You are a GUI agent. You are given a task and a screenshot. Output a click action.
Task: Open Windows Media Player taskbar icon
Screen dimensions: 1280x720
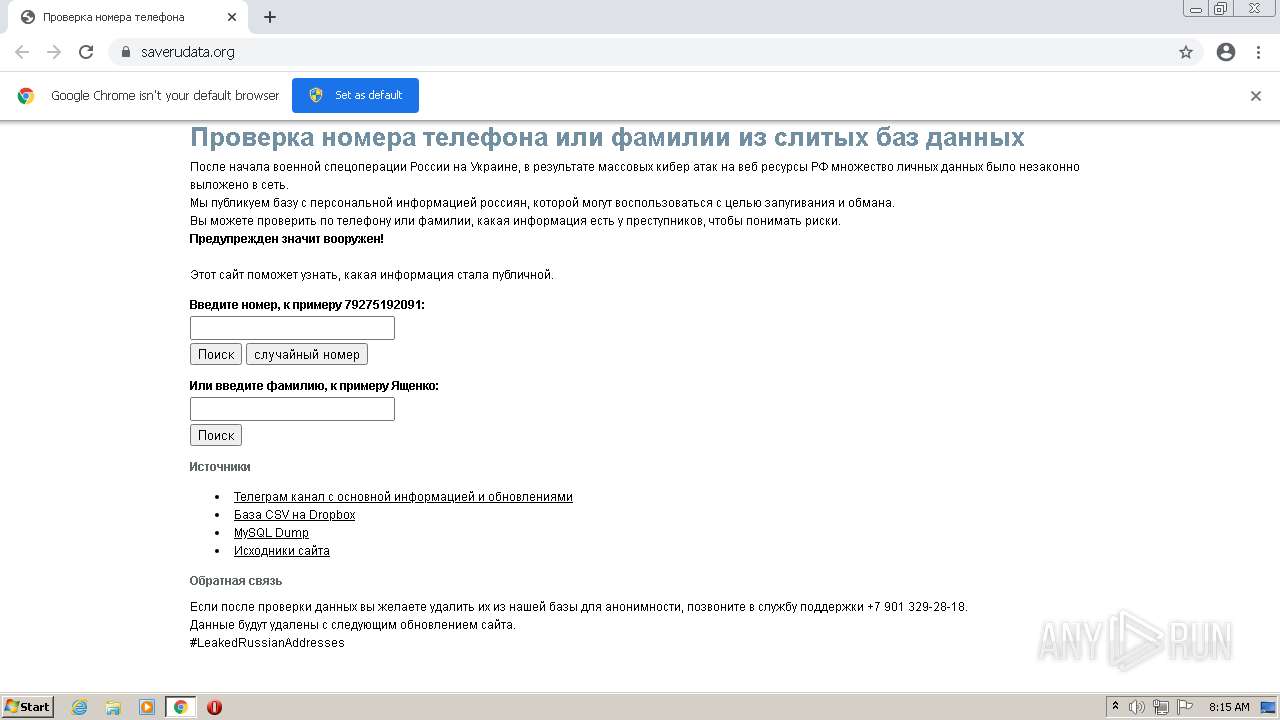tap(147, 707)
